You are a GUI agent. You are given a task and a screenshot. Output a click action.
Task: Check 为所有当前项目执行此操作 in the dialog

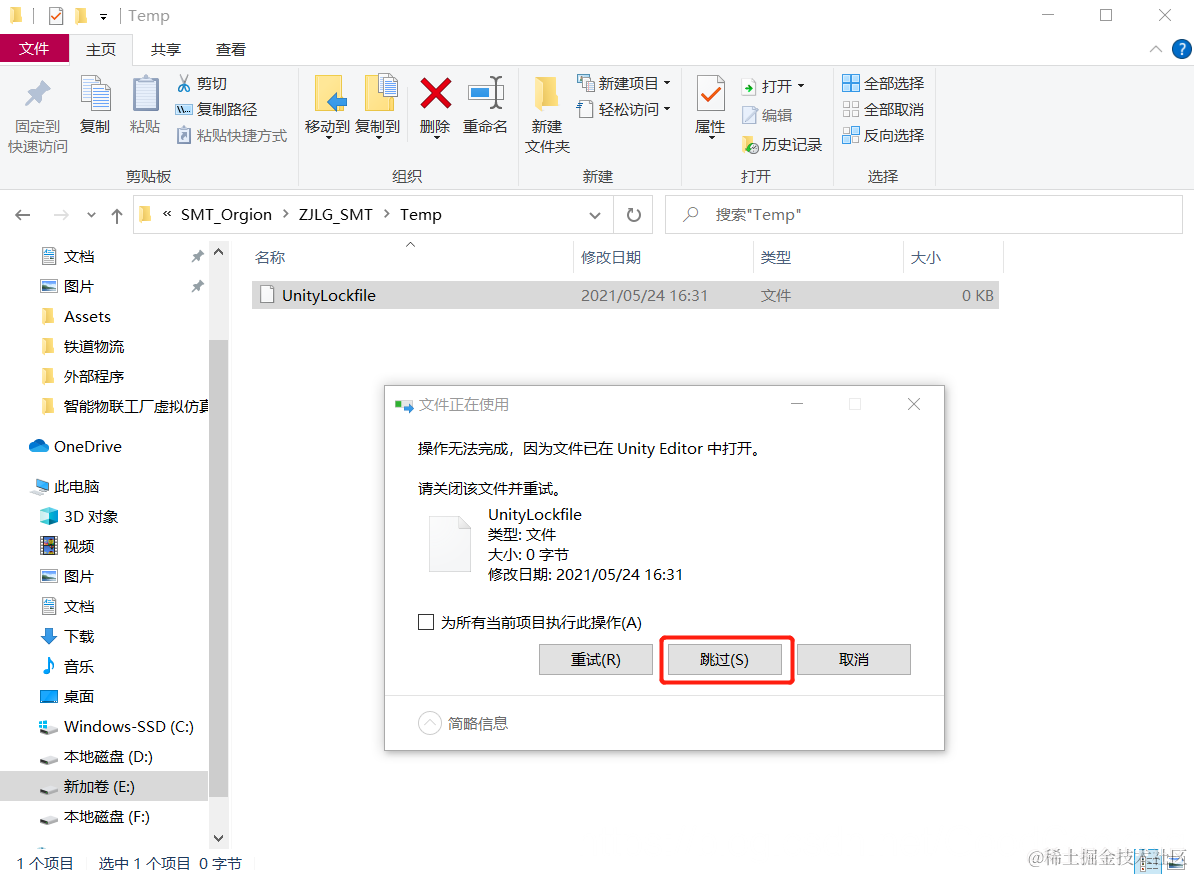[x=425, y=621]
